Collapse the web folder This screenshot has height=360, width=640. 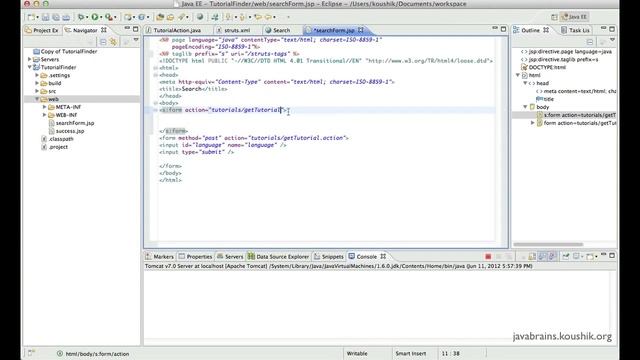tap(37, 99)
